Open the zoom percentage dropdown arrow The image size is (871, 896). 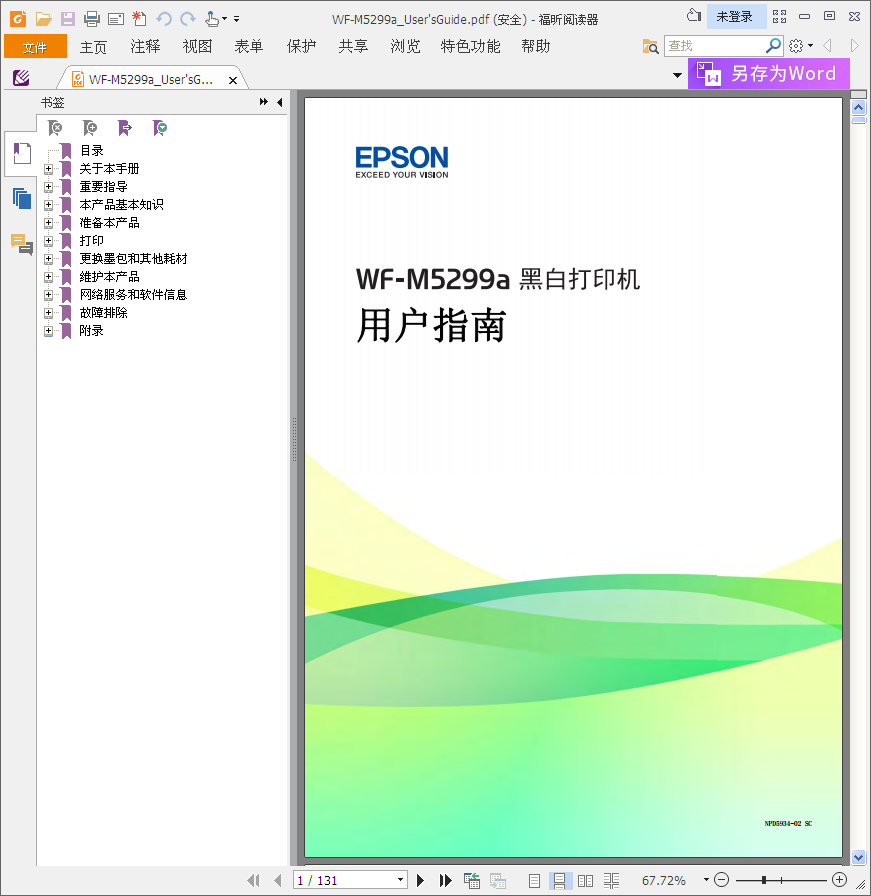[706, 880]
